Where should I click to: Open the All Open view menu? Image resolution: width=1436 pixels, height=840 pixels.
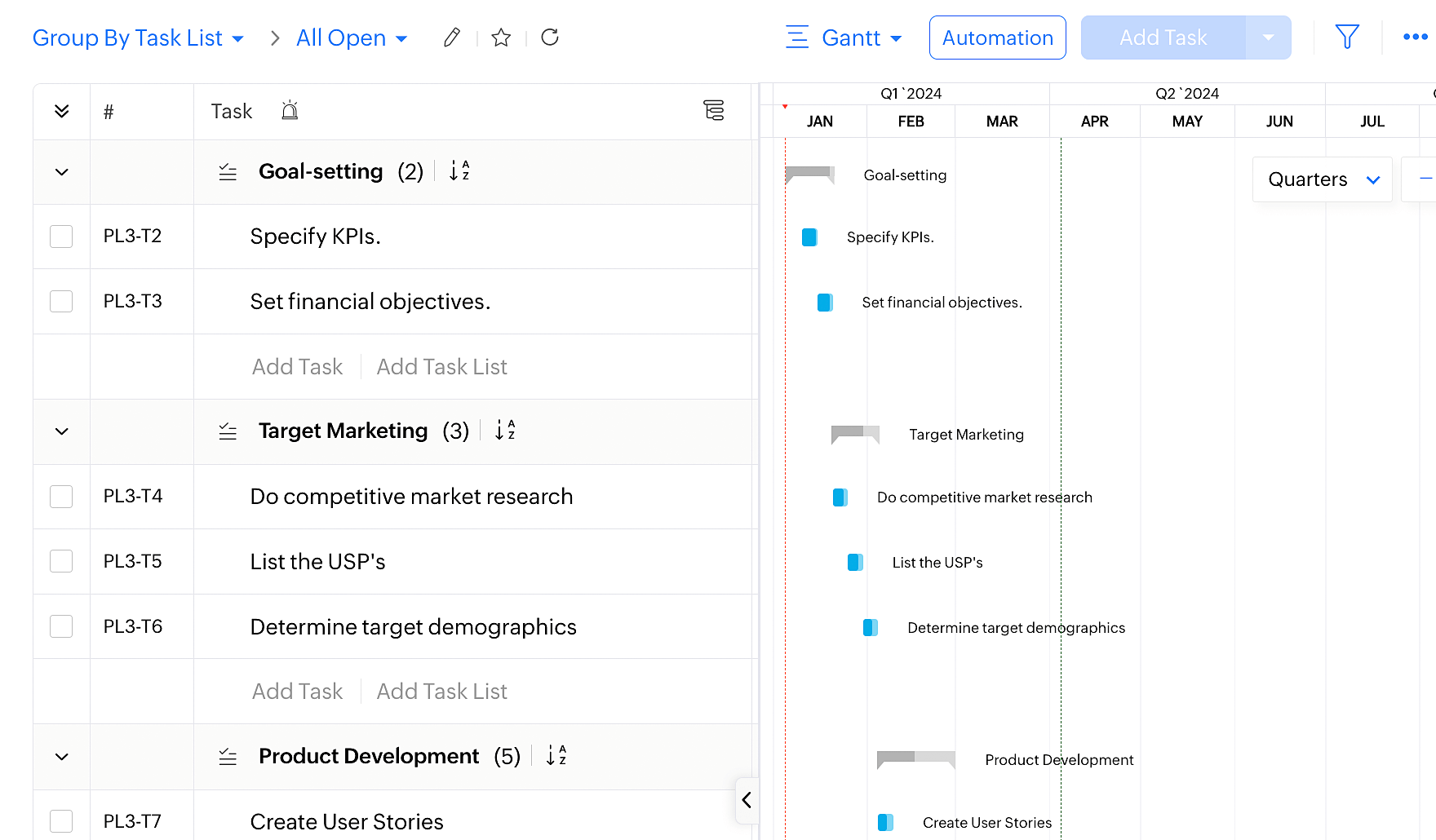pyautogui.click(x=352, y=38)
